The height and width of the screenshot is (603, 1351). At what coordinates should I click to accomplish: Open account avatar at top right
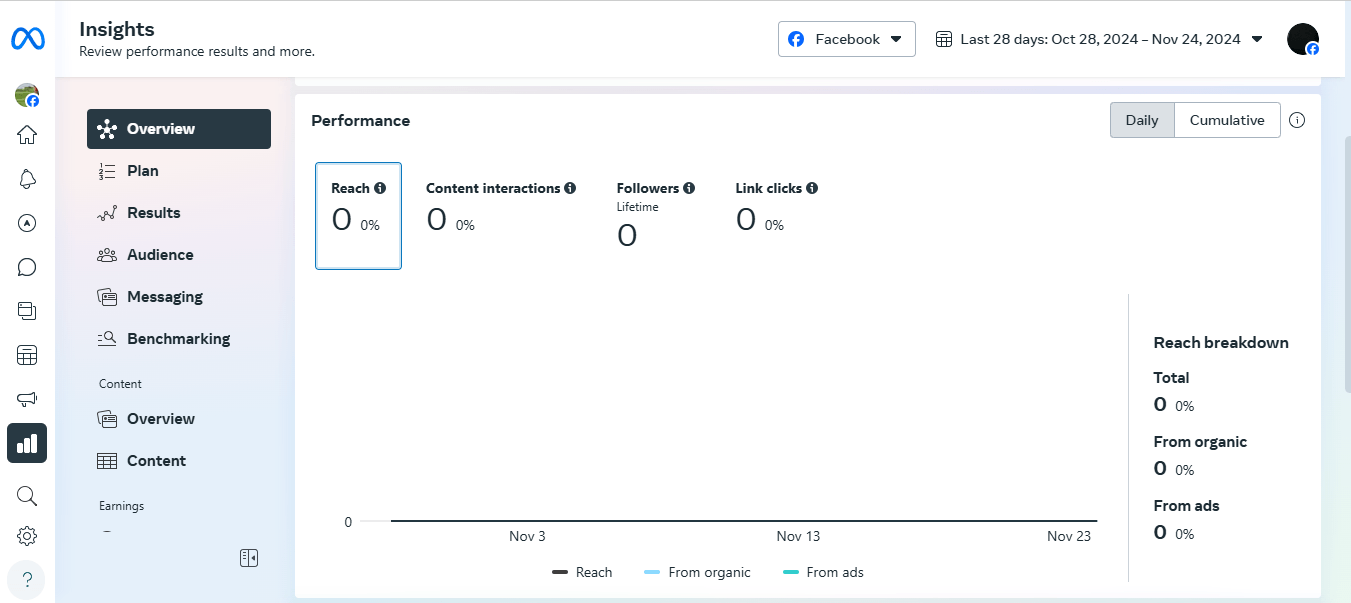(x=1303, y=39)
